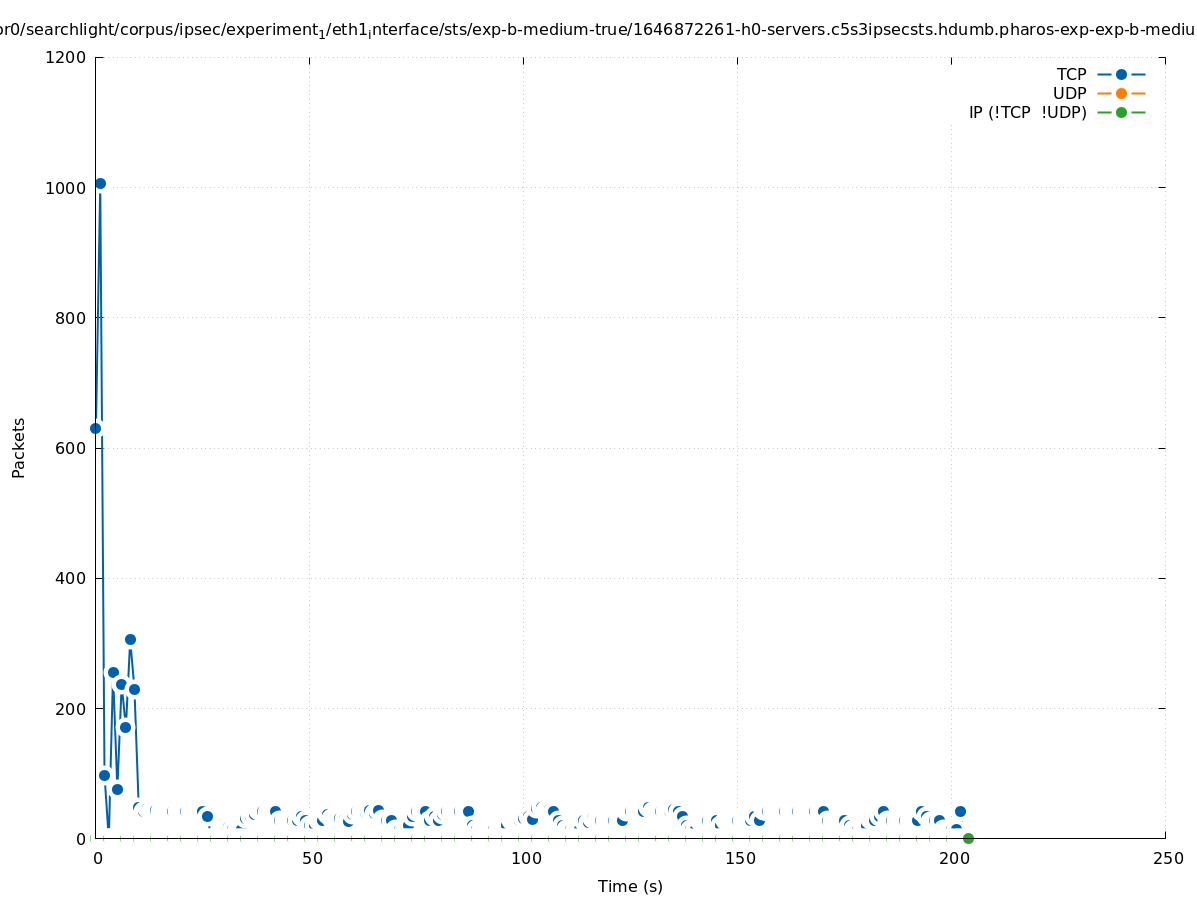This screenshot has width=1197, height=900.
Task: Click the orange UDP legend marker
Action: click(1121, 93)
